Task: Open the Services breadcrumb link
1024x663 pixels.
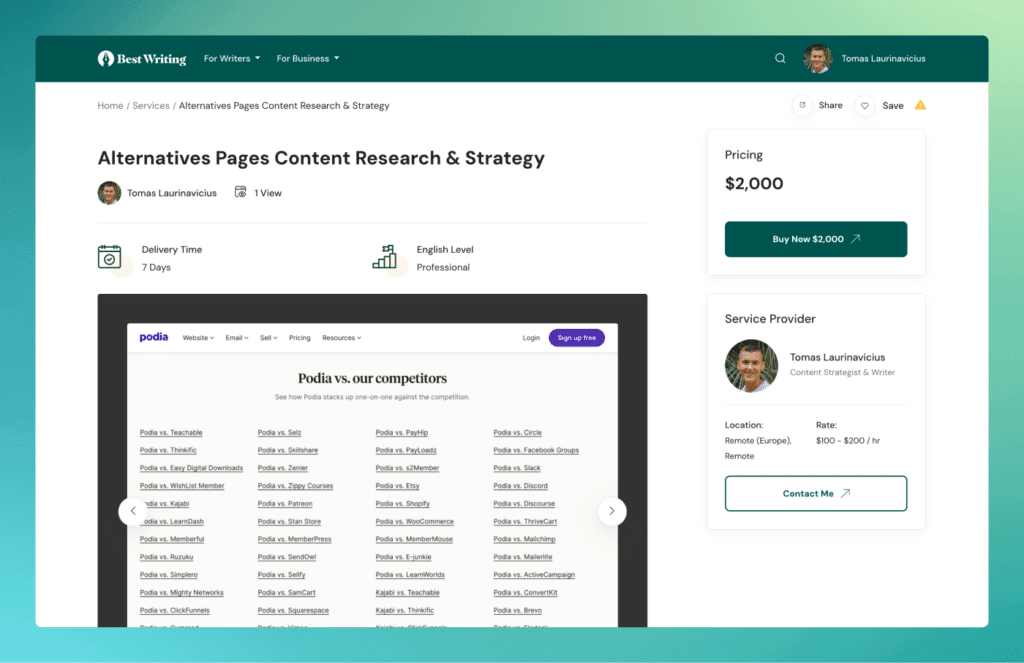Action: (x=151, y=105)
